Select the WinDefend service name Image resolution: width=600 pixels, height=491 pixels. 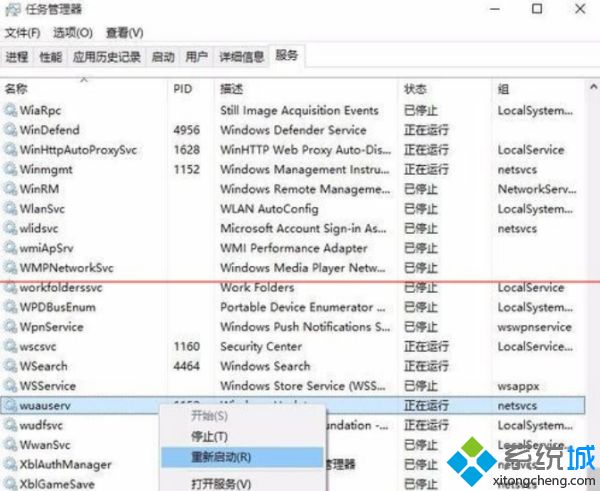click(50, 130)
